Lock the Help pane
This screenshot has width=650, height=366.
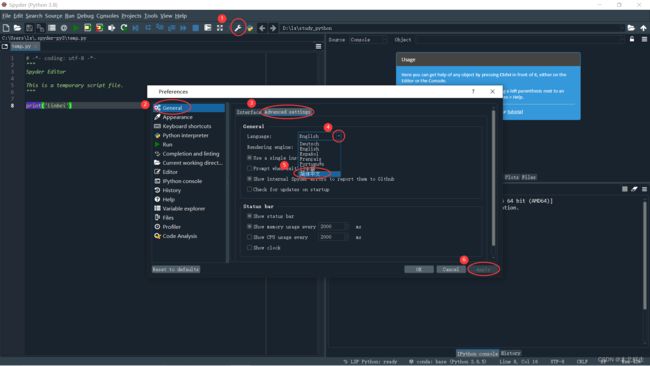pos(632,39)
